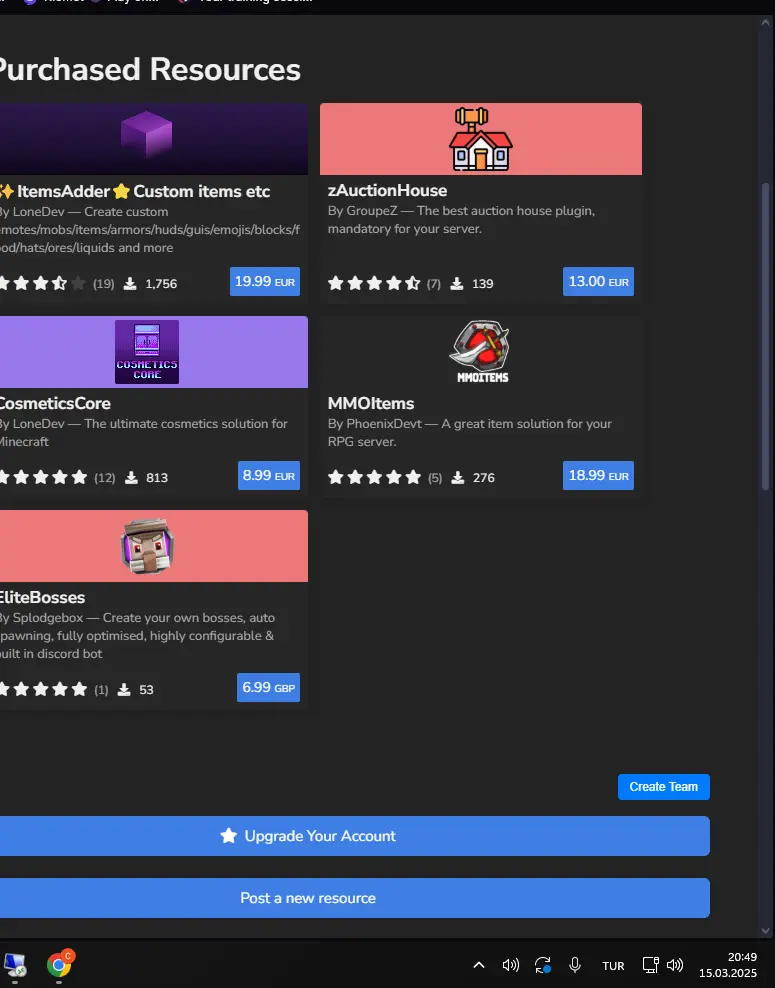Screen dimensions: 775x988
Task: Click the 19.99 EUR price button
Action: click(x=265, y=282)
